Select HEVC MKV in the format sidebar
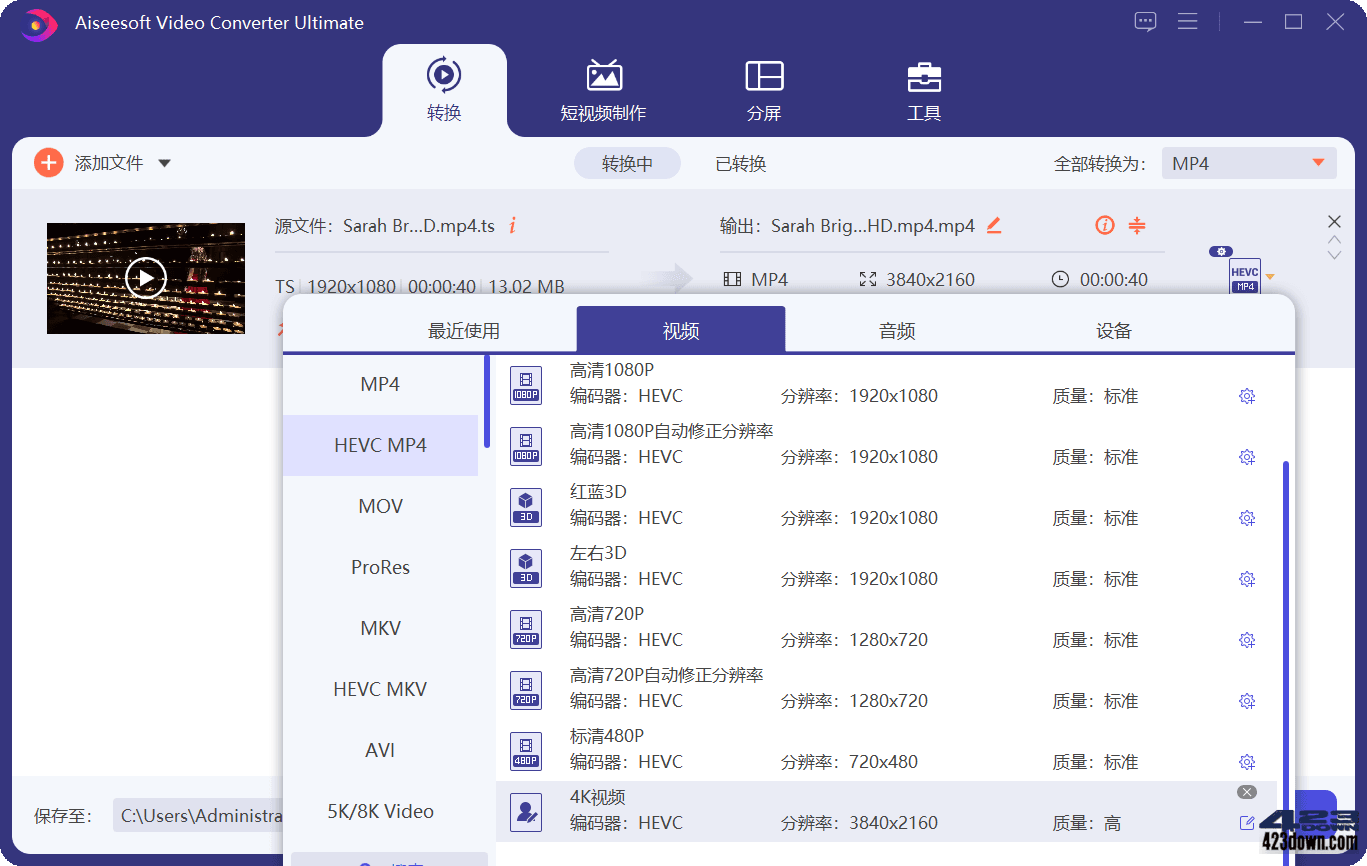 [380, 689]
